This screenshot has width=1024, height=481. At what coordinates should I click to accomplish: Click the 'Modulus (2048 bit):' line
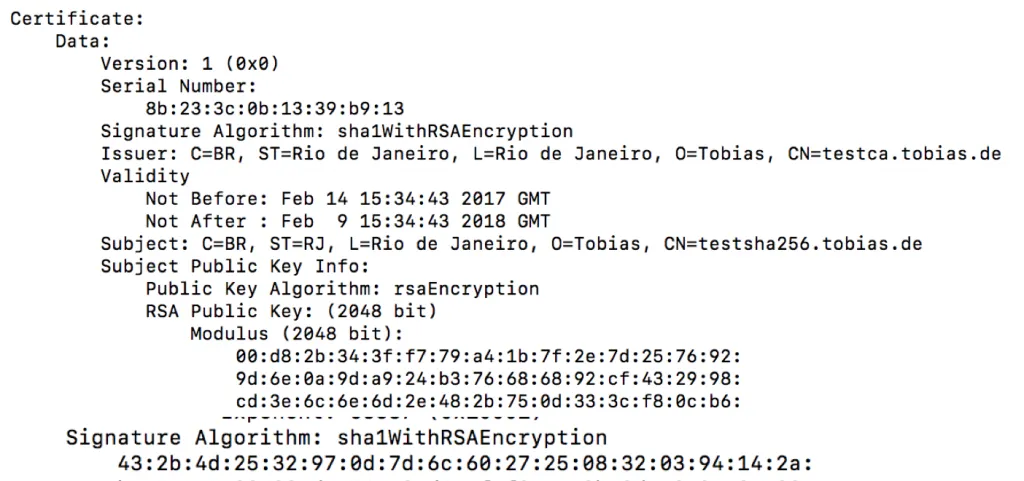[296, 333]
